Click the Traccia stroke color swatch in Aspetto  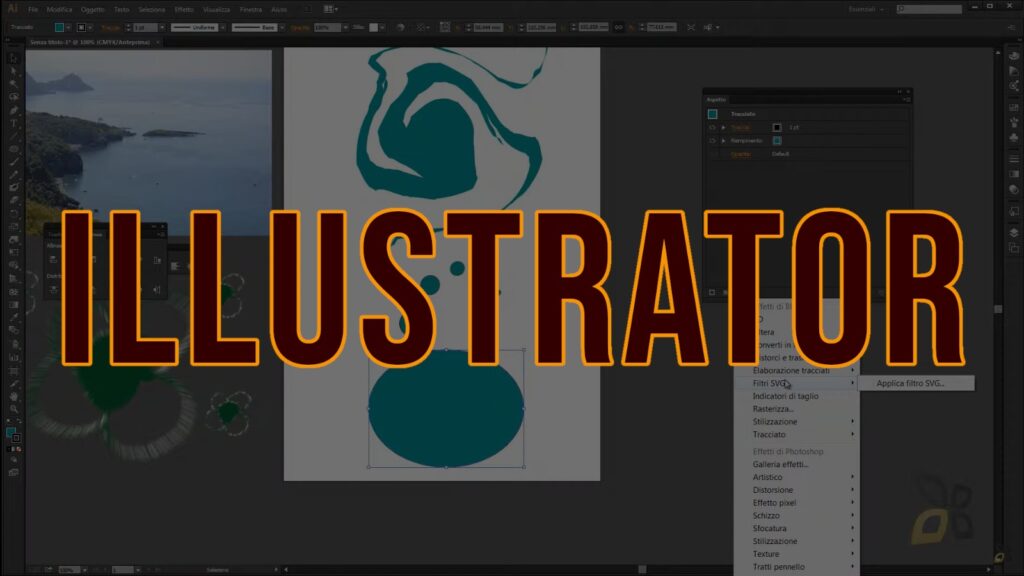click(x=776, y=127)
